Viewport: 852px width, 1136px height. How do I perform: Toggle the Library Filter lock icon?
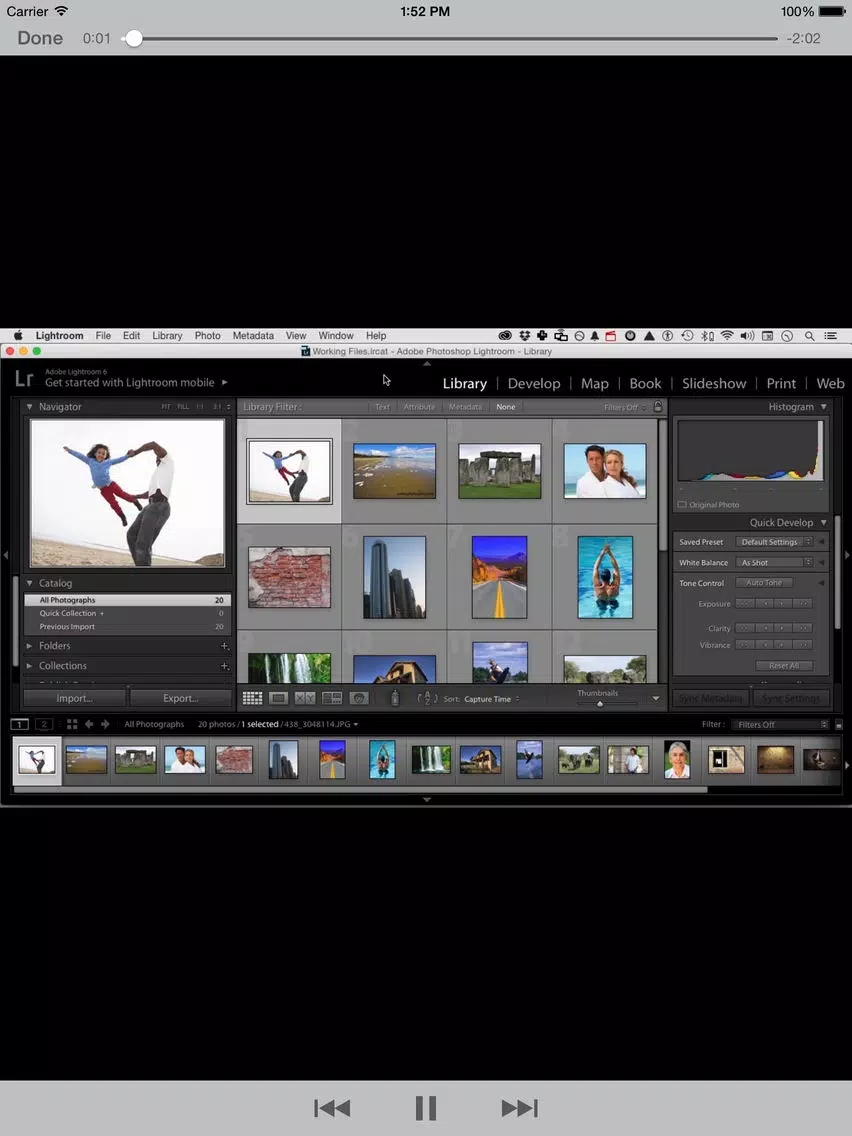click(658, 406)
